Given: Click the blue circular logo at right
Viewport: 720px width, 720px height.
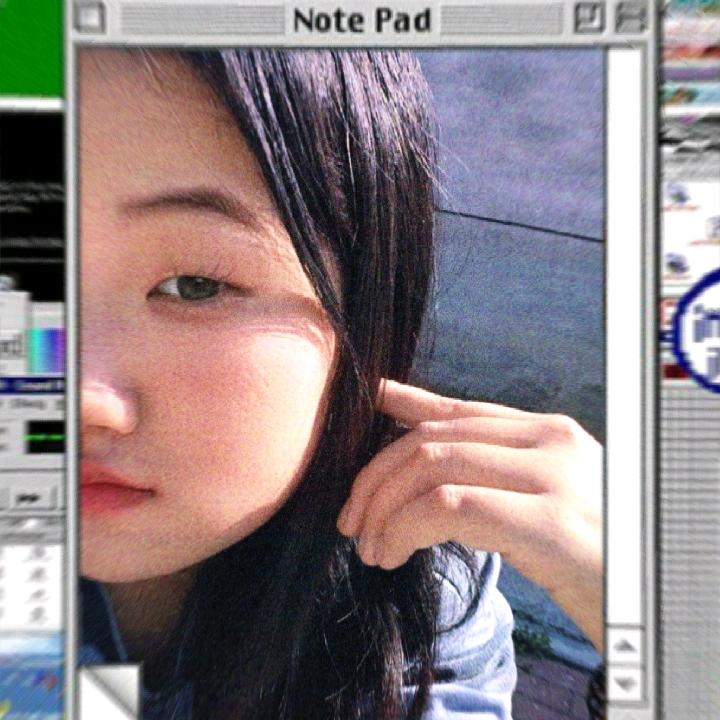Looking at the screenshot, I should pyautogui.click(x=702, y=329).
